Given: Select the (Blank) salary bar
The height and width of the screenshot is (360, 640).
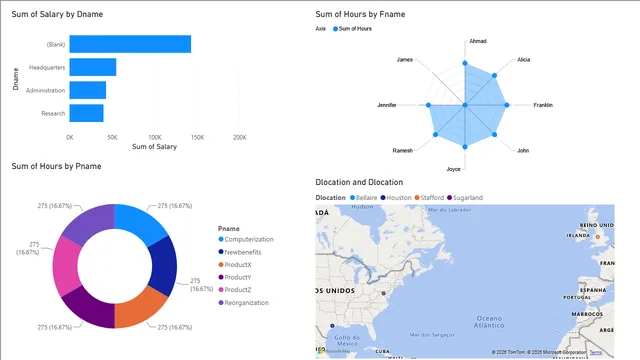Looking at the screenshot, I should click(x=130, y=44).
